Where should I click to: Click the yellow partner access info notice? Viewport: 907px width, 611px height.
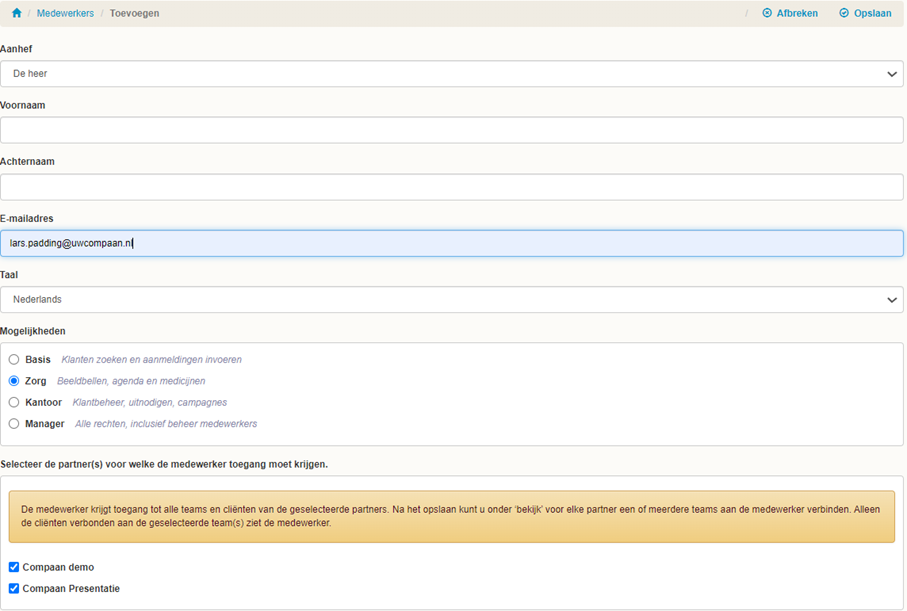pyautogui.click(x=452, y=517)
